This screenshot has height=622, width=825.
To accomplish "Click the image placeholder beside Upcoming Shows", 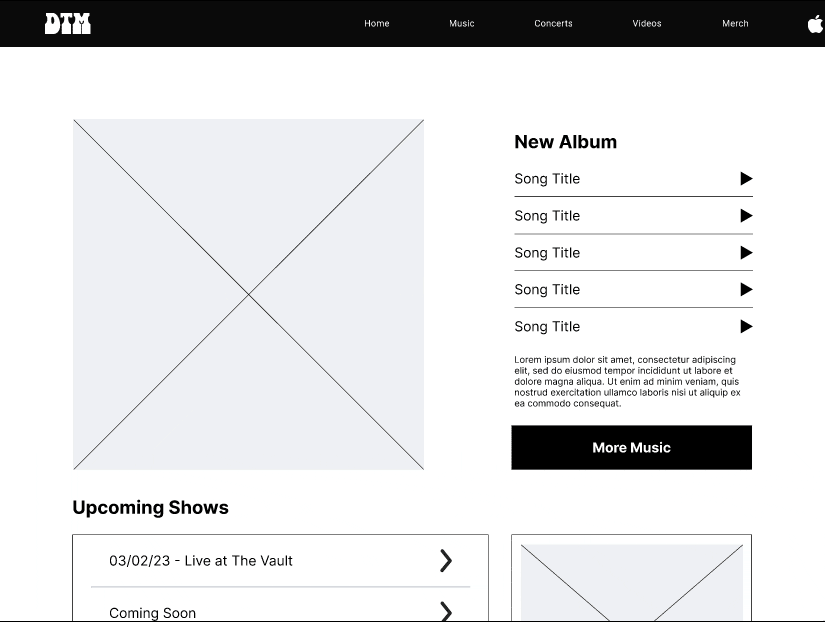I will pyautogui.click(x=631, y=582).
